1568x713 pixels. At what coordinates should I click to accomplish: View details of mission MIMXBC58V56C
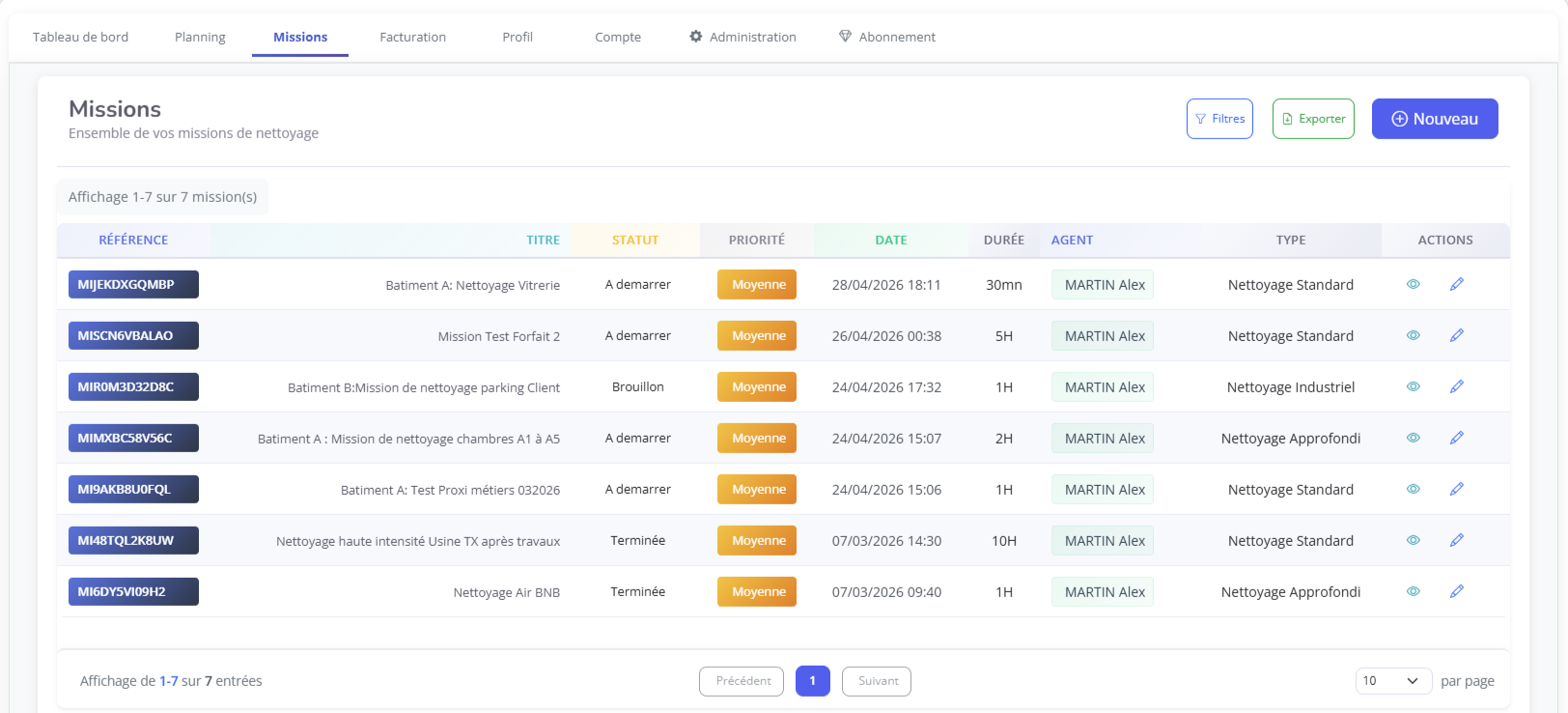click(1413, 438)
